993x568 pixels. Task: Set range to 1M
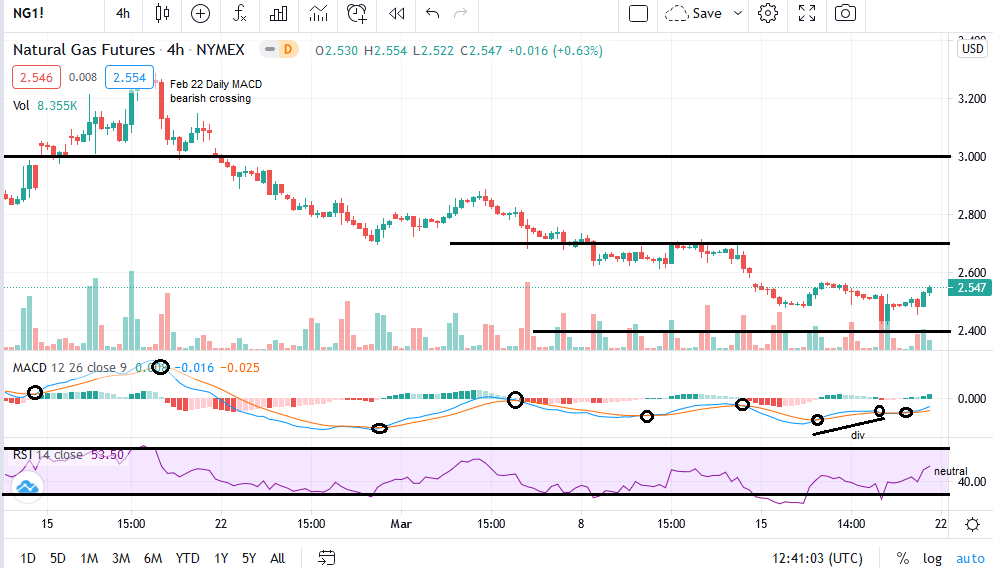click(89, 558)
